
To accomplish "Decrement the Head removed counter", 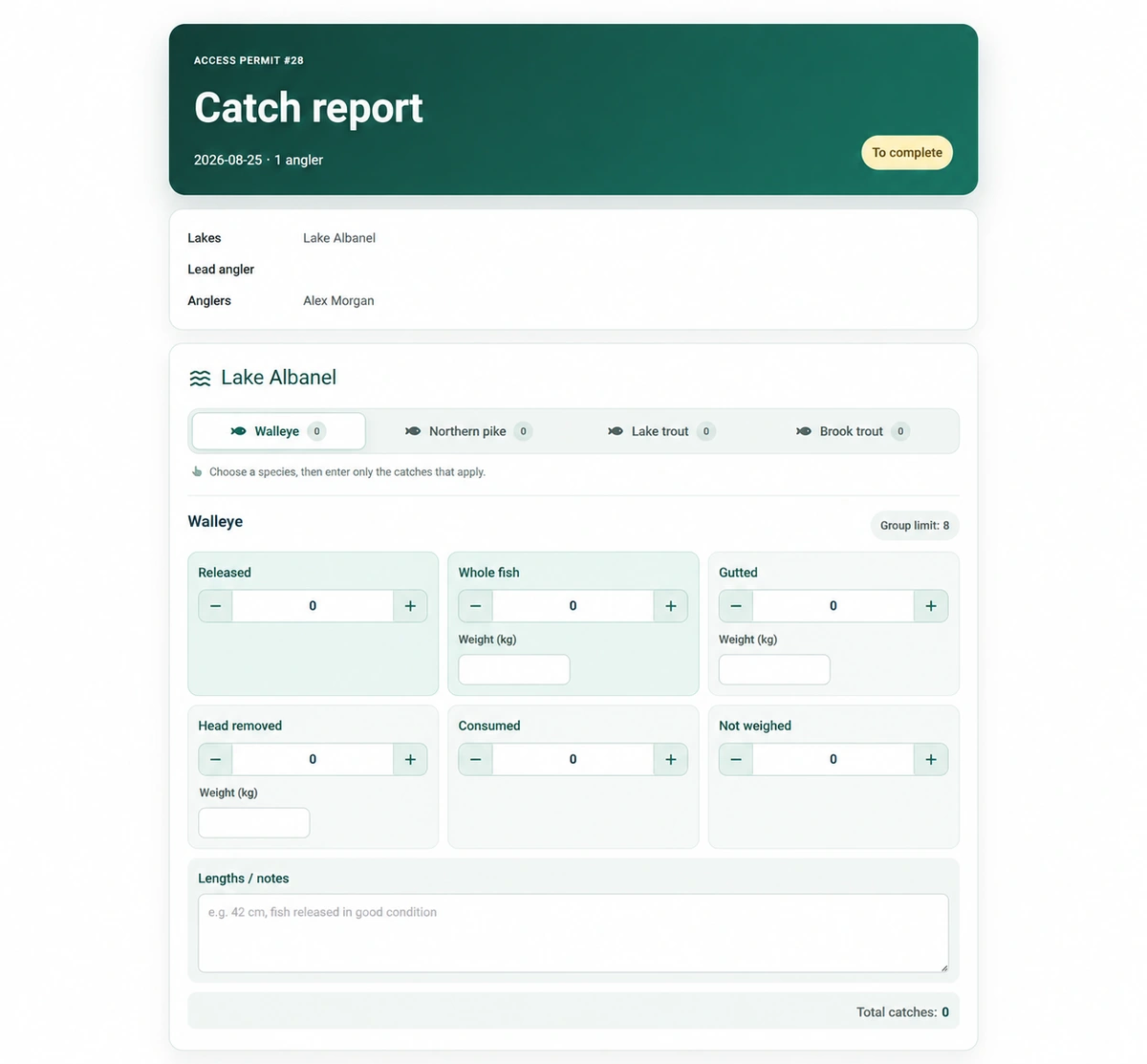I will click(215, 759).
